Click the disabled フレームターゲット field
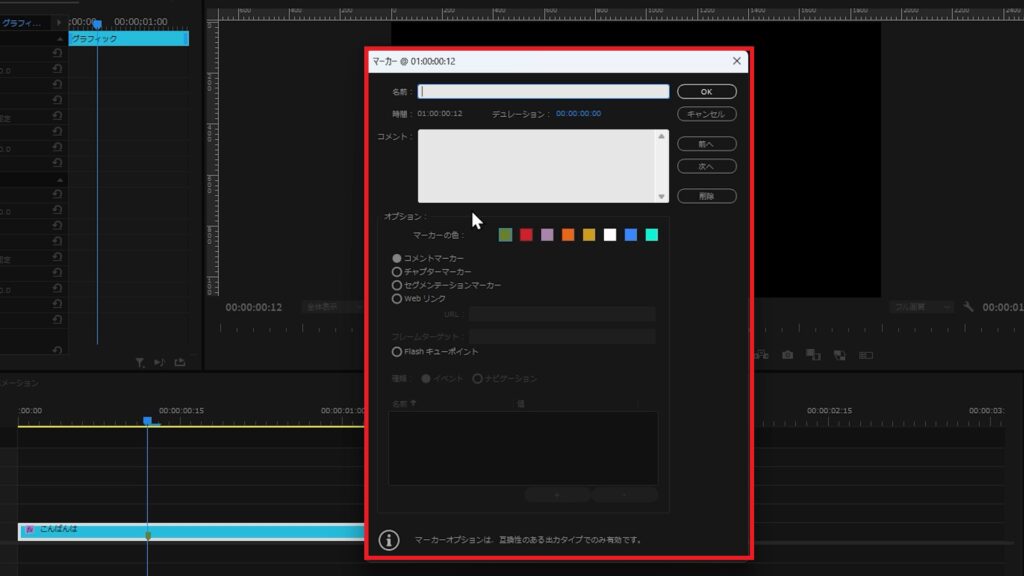 (x=562, y=336)
